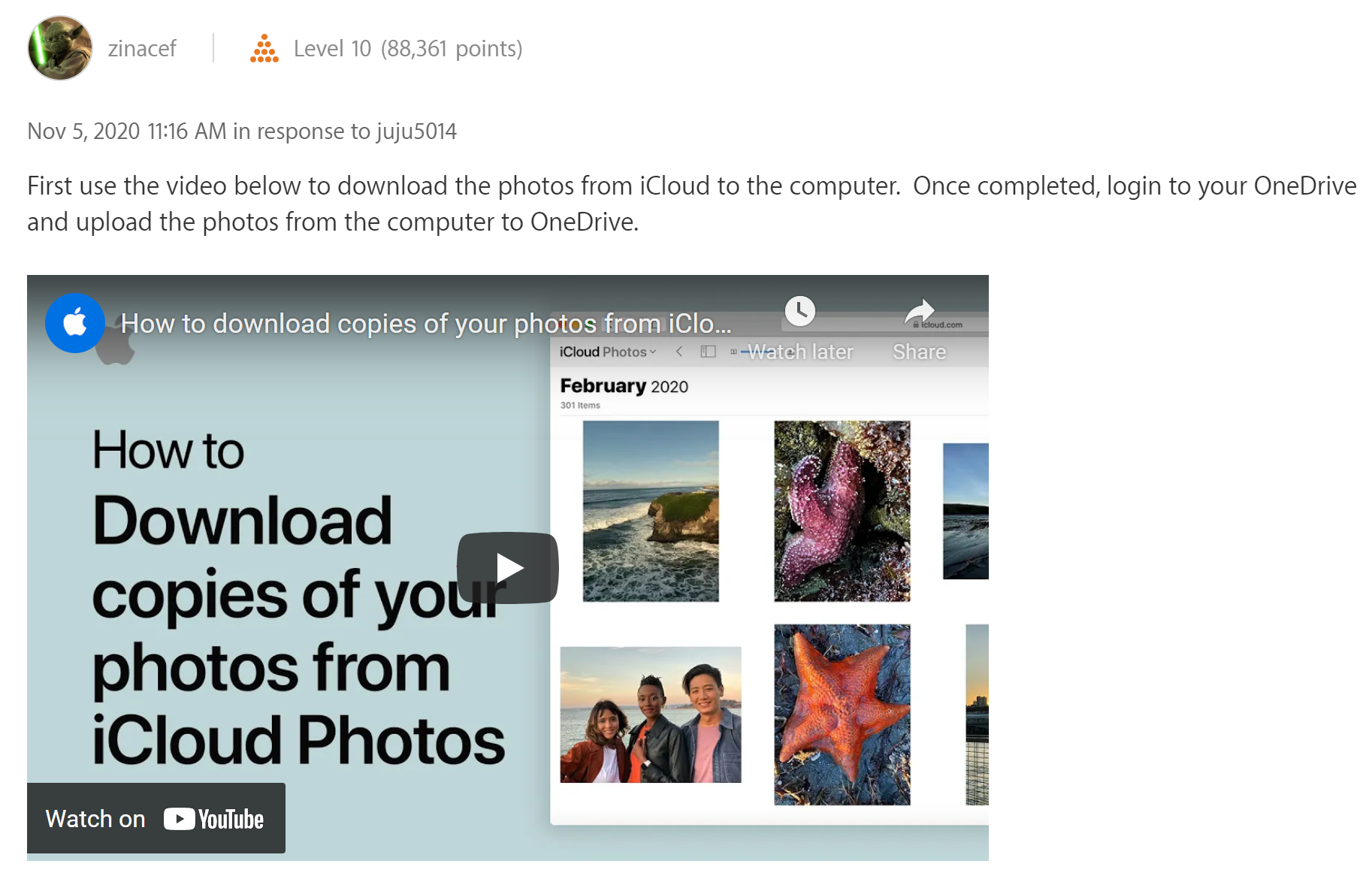Play the embedded YouTube video
Image resolution: width=1372 pixels, height=888 pixels.
pos(508,568)
